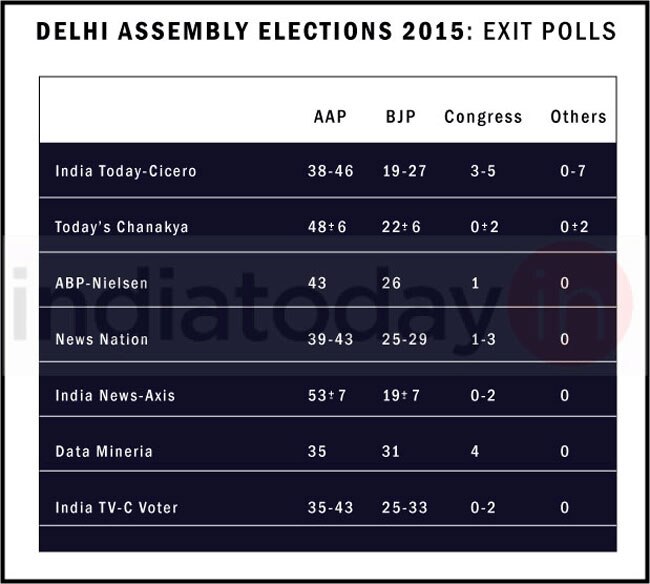Click BJP value 25-33 for India TV-C Voter
This screenshot has height=584, width=650.
tap(405, 507)
